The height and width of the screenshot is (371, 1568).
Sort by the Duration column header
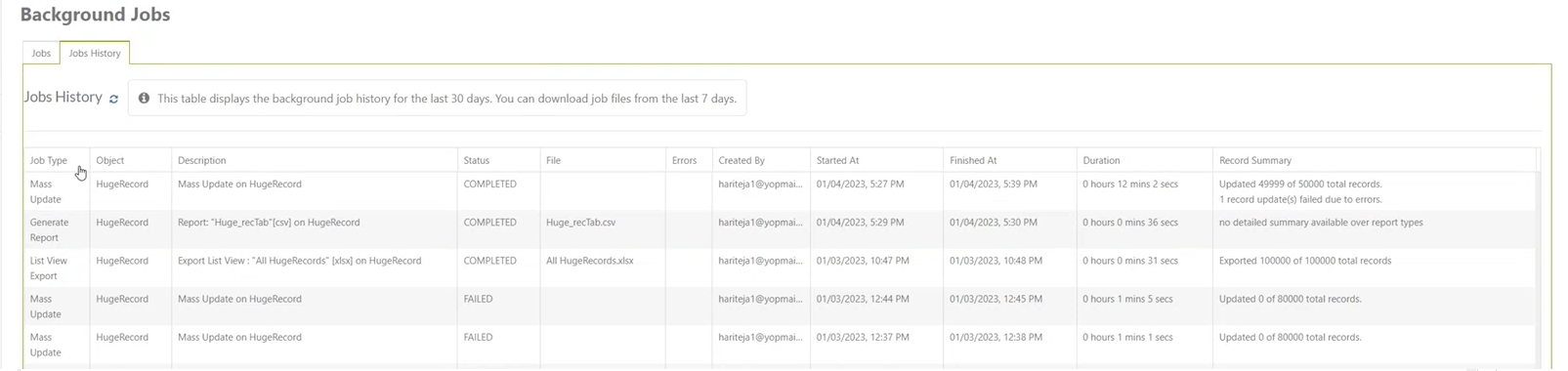1101,160
